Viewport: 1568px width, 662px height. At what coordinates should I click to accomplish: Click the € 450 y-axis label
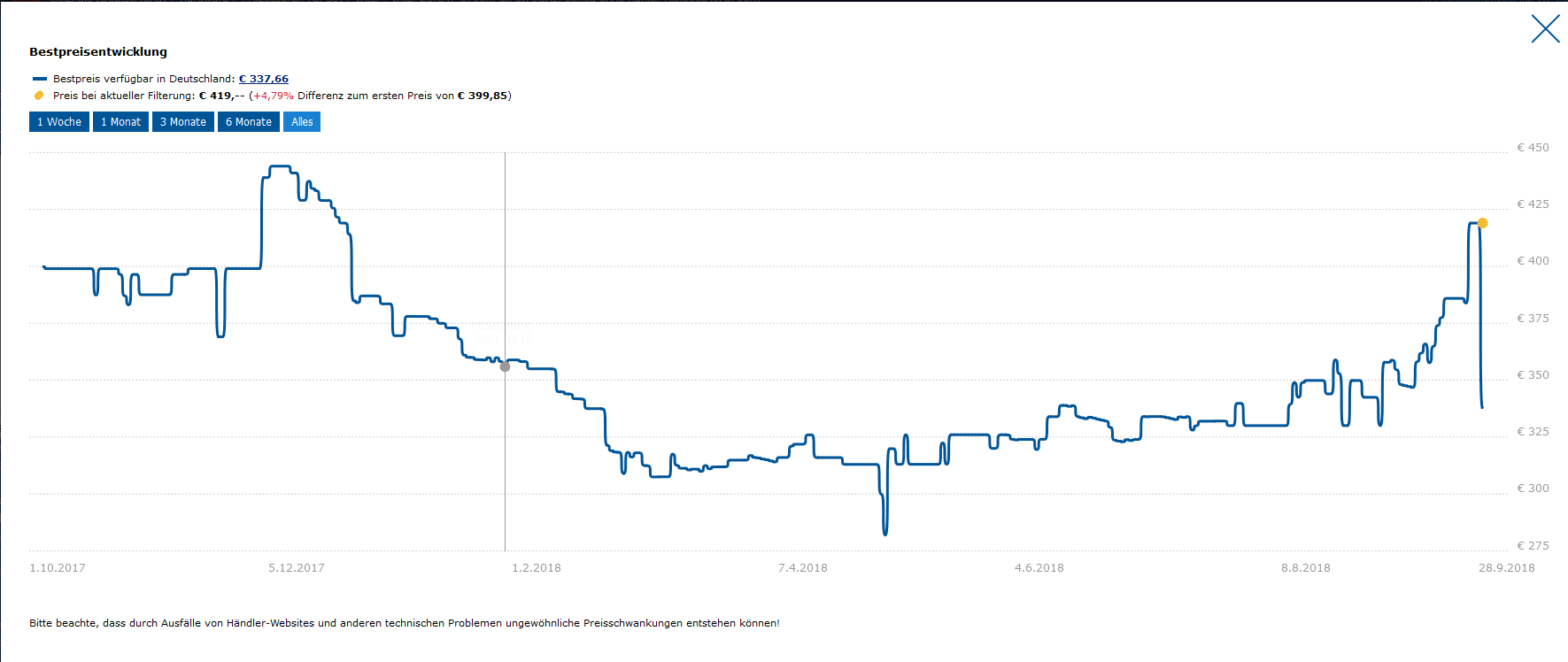tap(1533, 148)
